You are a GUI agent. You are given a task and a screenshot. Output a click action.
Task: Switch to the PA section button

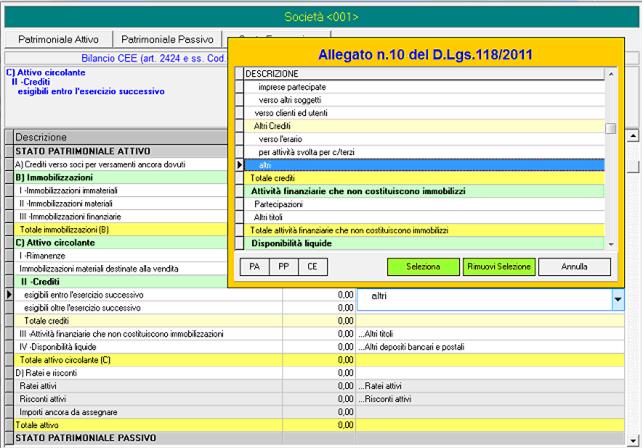pyautogui.click(x=254, y=267)
